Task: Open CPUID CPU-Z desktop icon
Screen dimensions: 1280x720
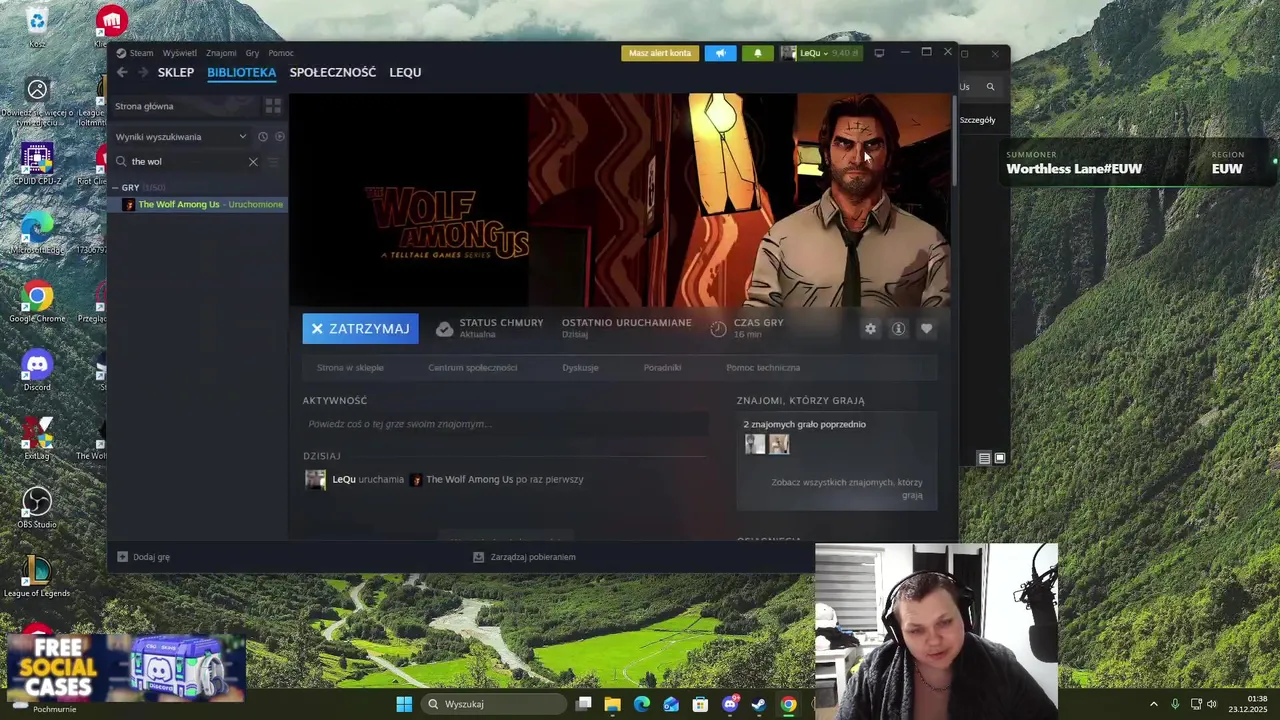Action: point(37,163)
